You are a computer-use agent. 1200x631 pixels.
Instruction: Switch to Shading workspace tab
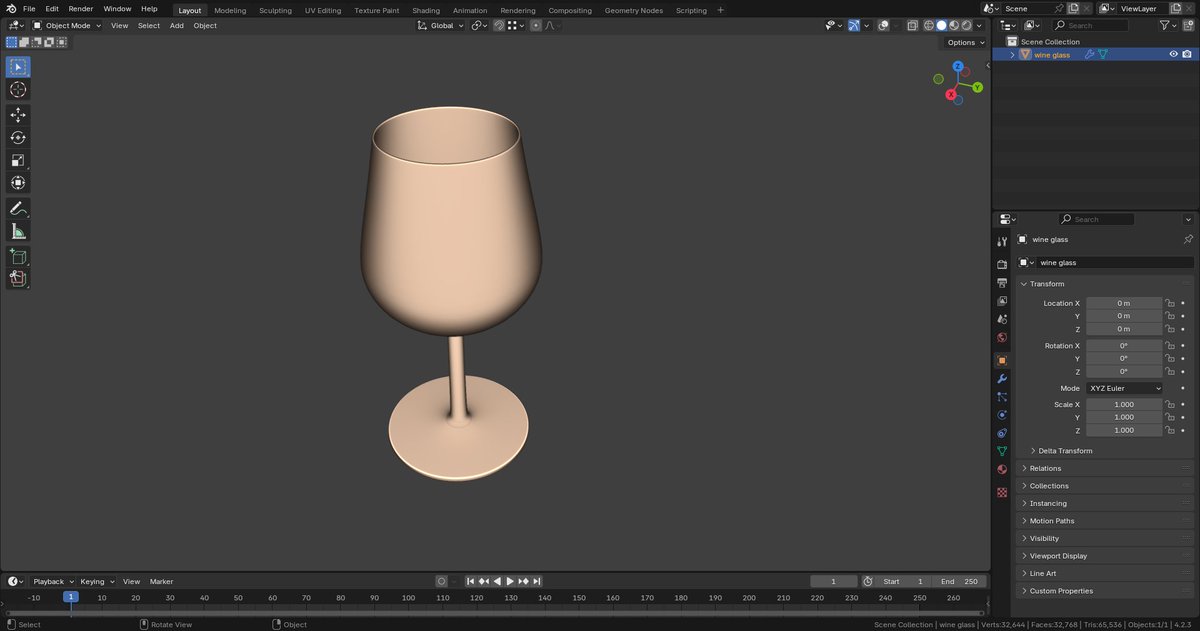426,10
